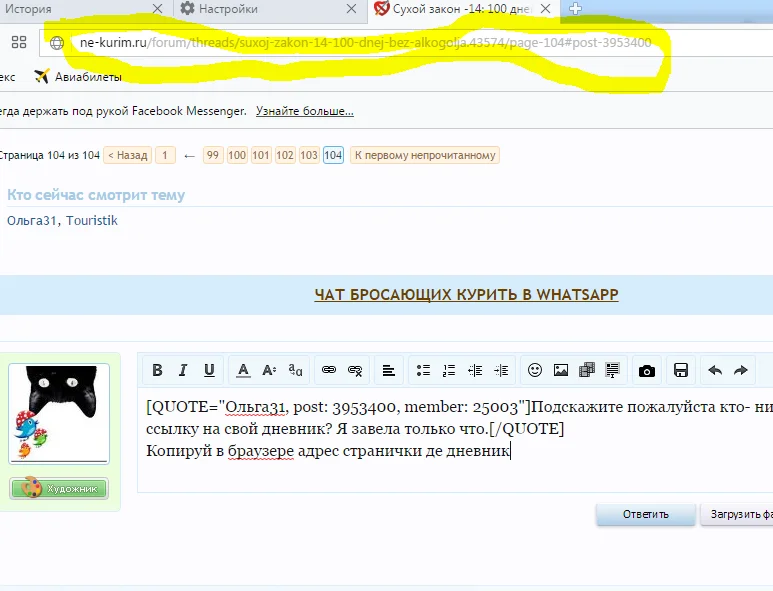This screenshot has height=591, width=773.
Task: Open text alignment options
Action: coord(388,370)
